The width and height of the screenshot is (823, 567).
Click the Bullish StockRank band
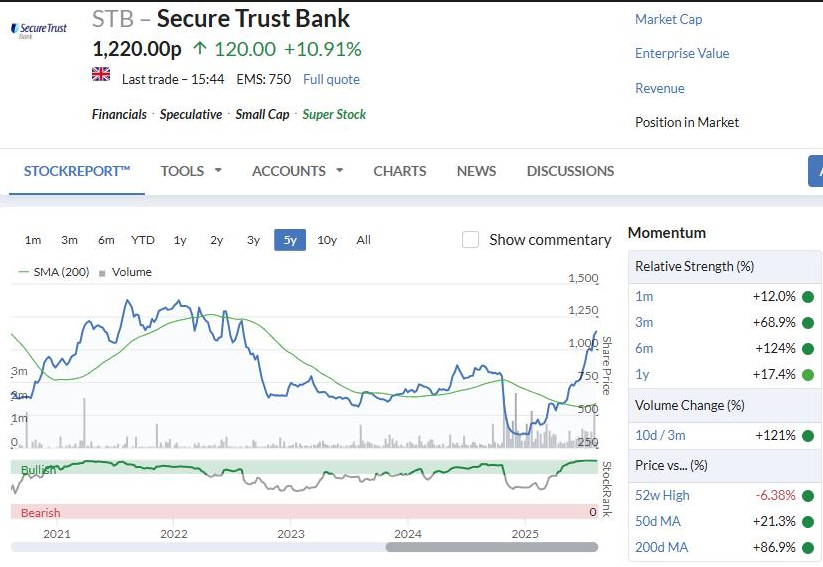click(x=304, y=467)
